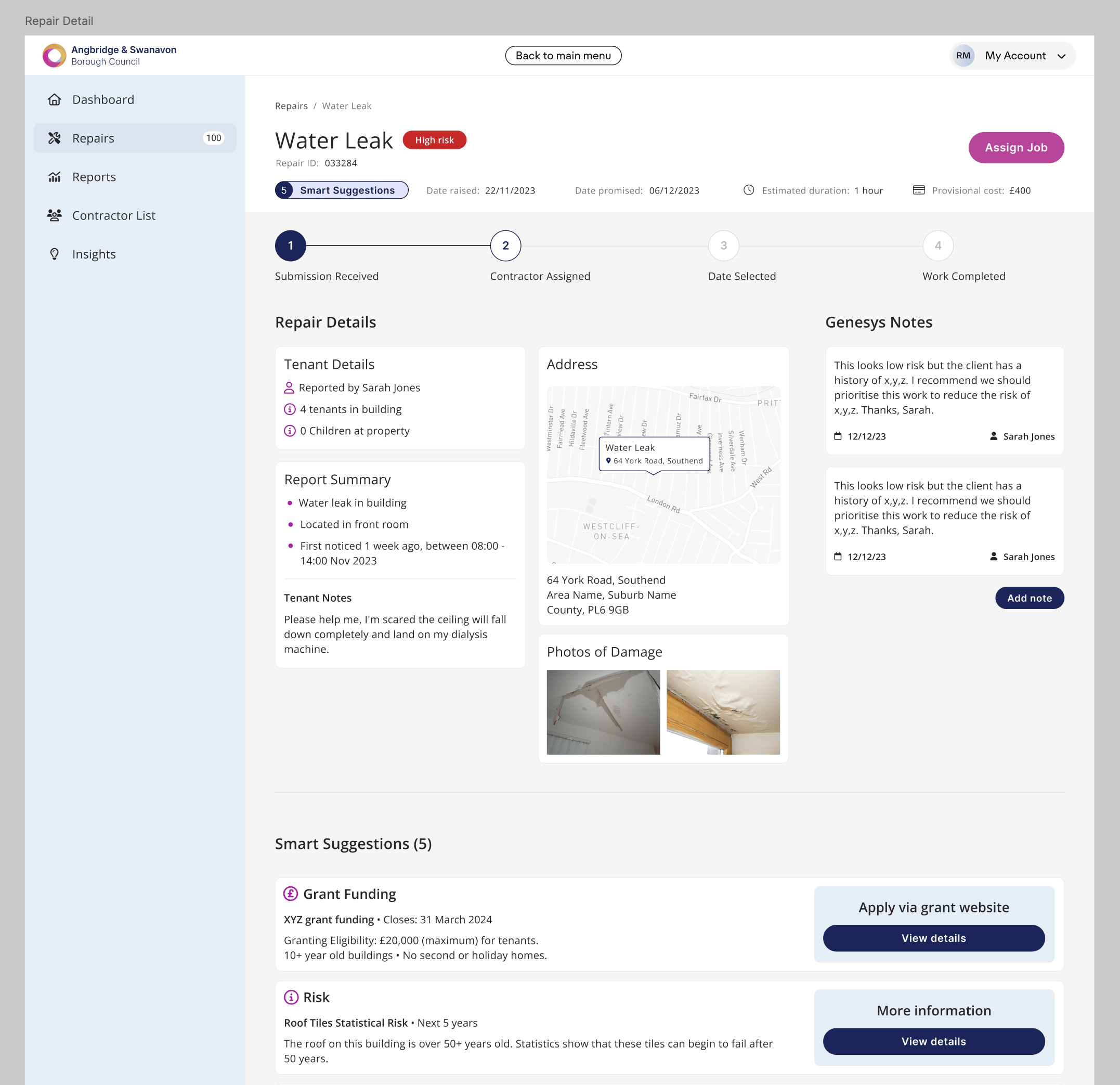The image size is (1120, 1085).
Task: Click the Dashboard home icon
Action: (x=54, y=99)
